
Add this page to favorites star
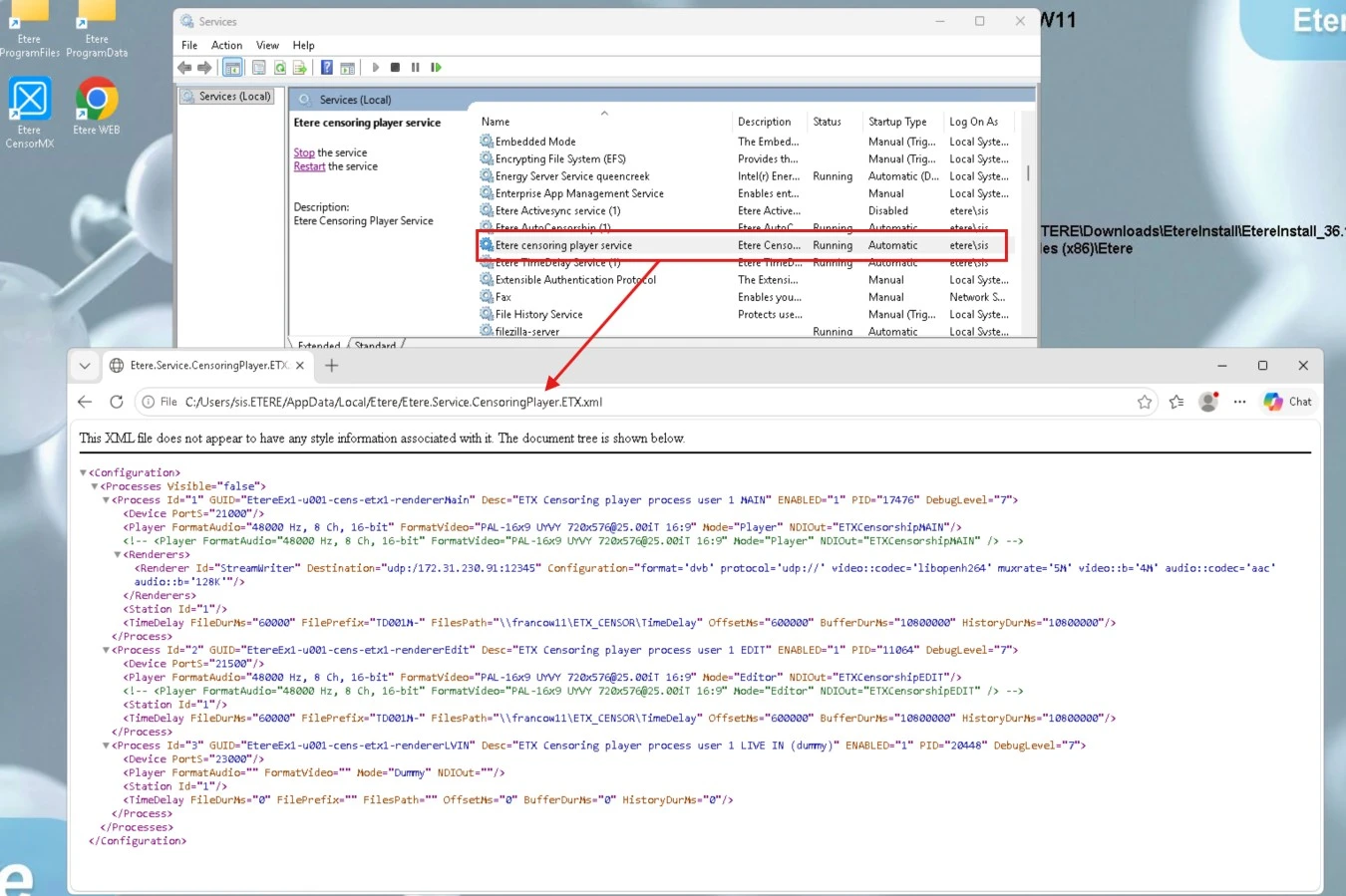[x=1145, y=402]
